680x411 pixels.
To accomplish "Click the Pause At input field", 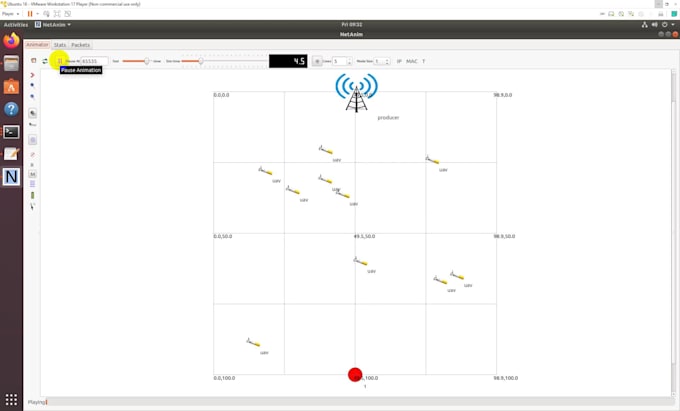I will click(x=95, y=61).
